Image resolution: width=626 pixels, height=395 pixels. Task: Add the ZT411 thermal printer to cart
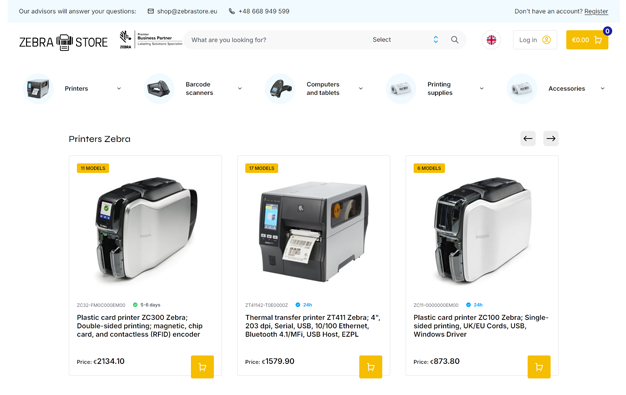tap(370, 367)
